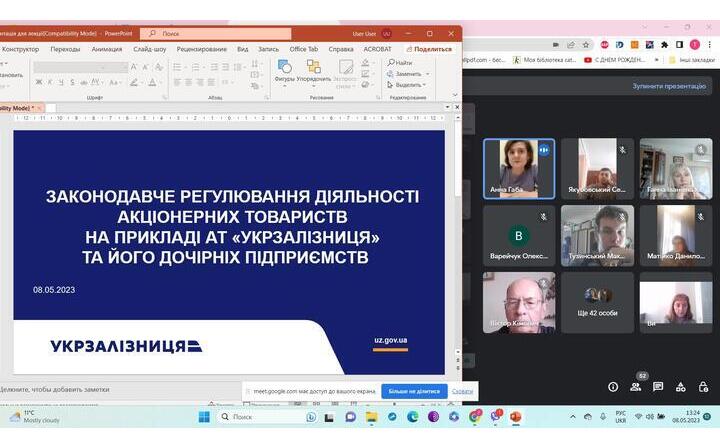Justify text in Абзац group
720x448 pixels.
click(211, 82)
